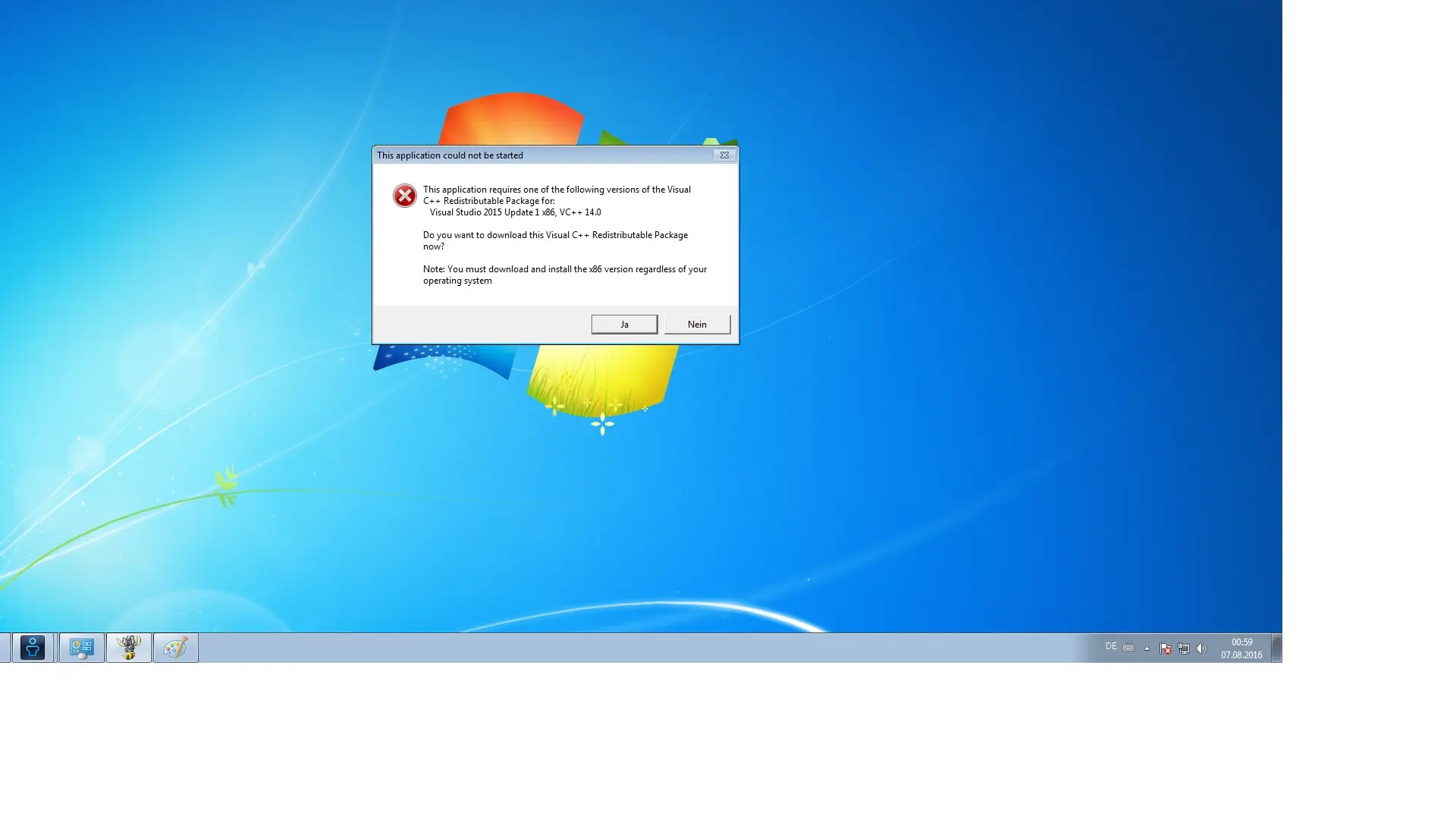1456x819 pixels.
Task: Click the 'Do you want to download' question text
Action: pos(555,240)
